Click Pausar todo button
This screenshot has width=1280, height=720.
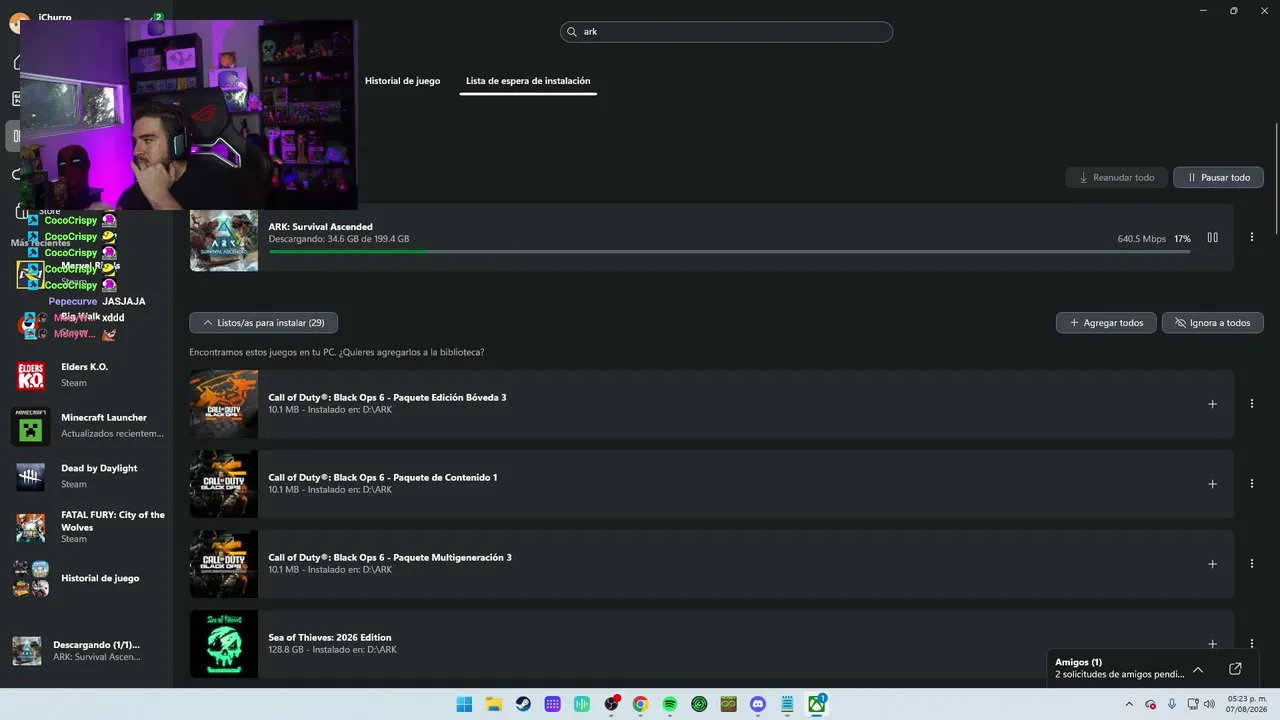(x=1218, y=177)
